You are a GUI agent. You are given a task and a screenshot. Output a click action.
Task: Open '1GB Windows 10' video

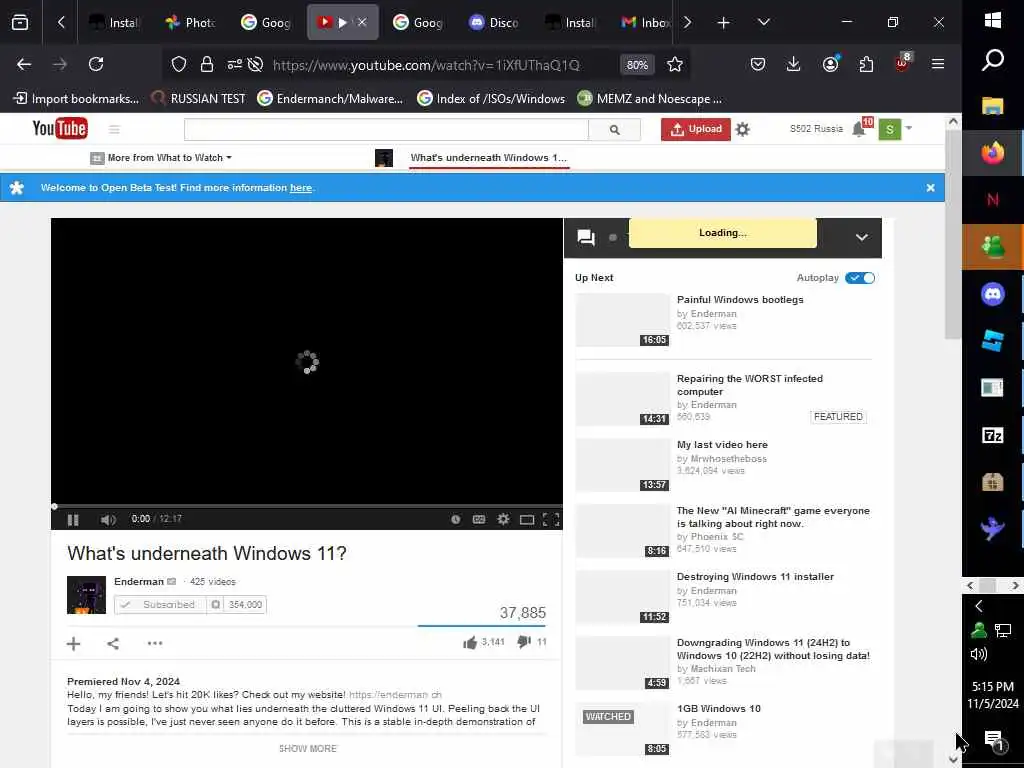(x=718, y=709)
